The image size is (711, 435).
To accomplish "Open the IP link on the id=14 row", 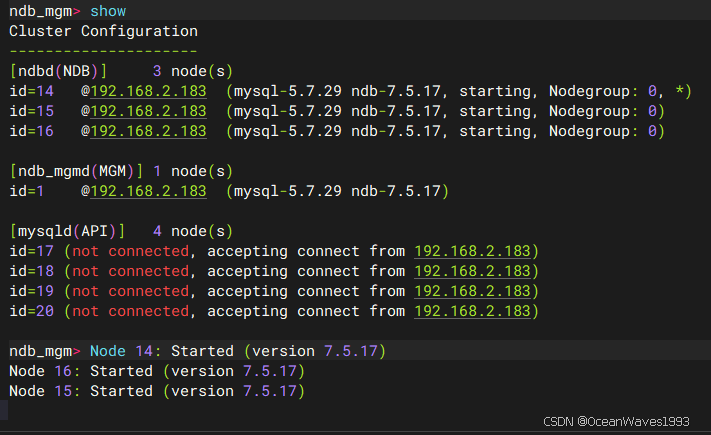I will (x=149, y=91).
